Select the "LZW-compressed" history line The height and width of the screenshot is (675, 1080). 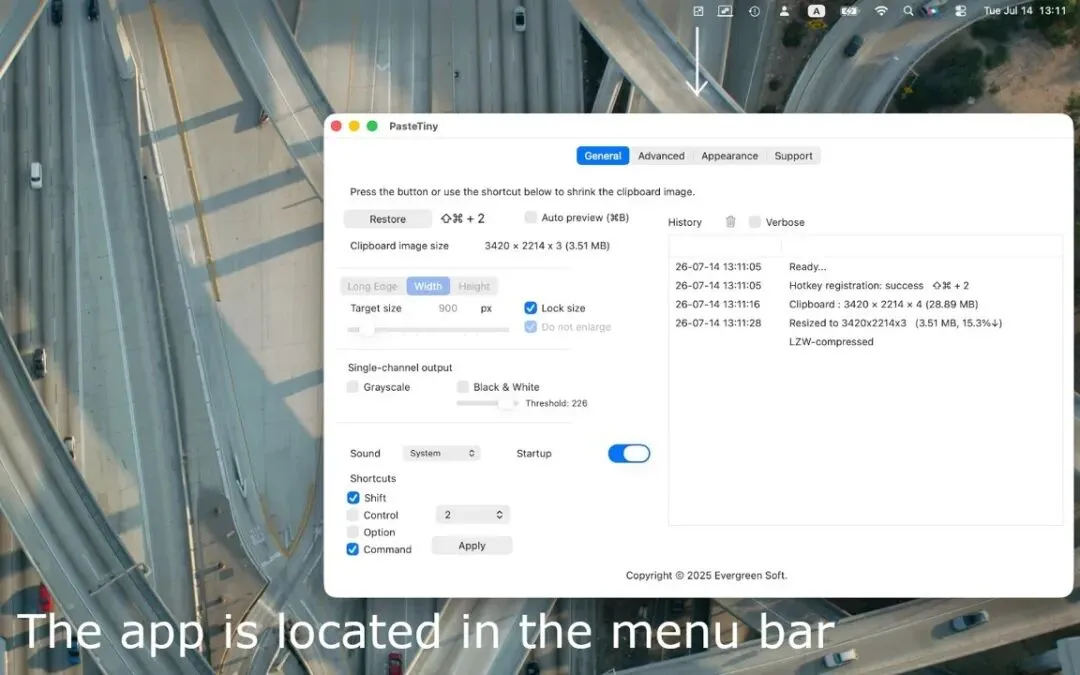pyautogui.click(x=831, y=342)
